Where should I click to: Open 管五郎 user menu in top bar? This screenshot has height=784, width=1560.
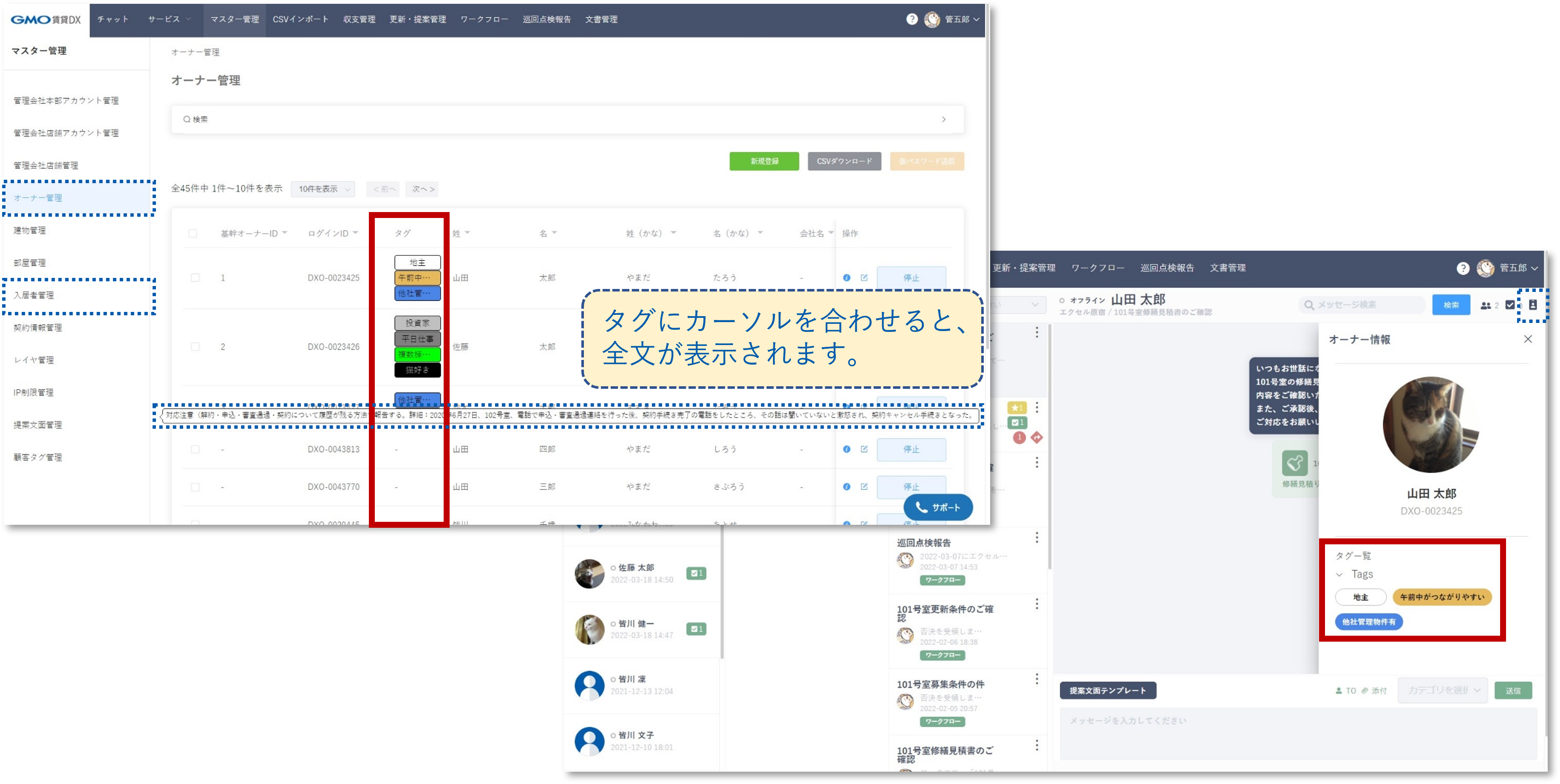point(957,20)
